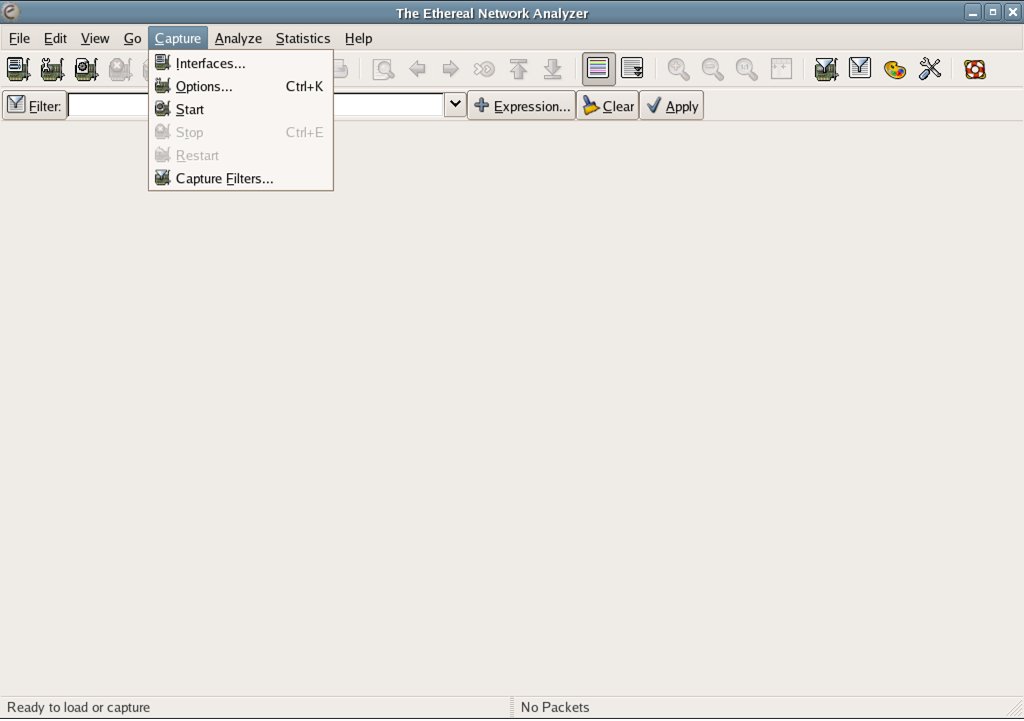Open the Statistics menu

click(302, 38)
